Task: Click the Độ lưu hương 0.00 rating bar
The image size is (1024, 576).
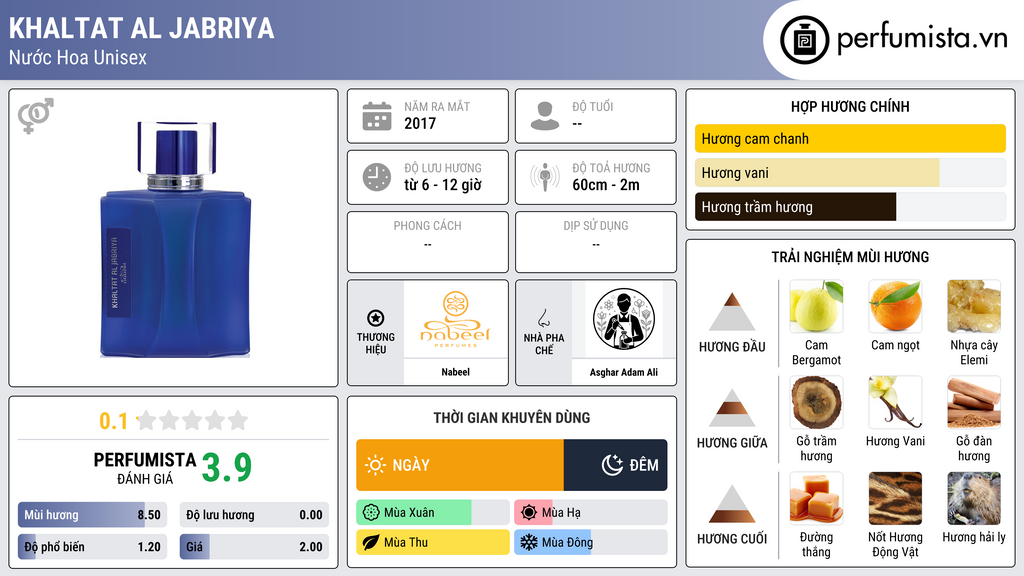Action: [x=254, y=515]
